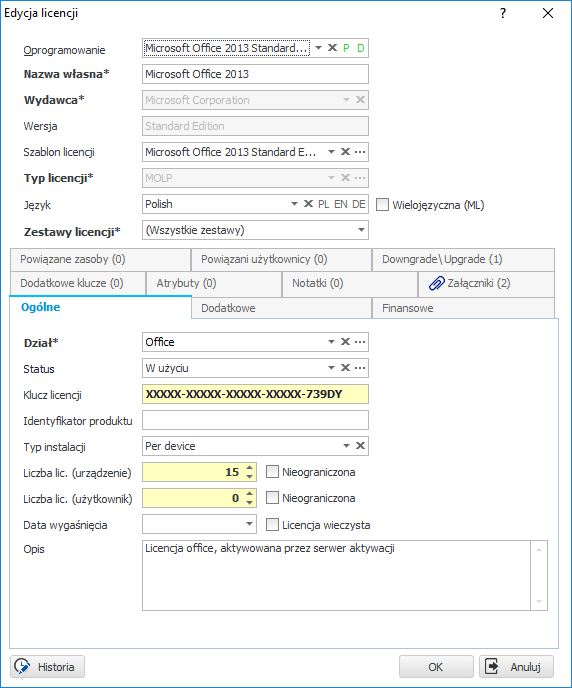This screenshot has width=572, height=688.
Task: Set language to EN shortcut
Action: 341,204
